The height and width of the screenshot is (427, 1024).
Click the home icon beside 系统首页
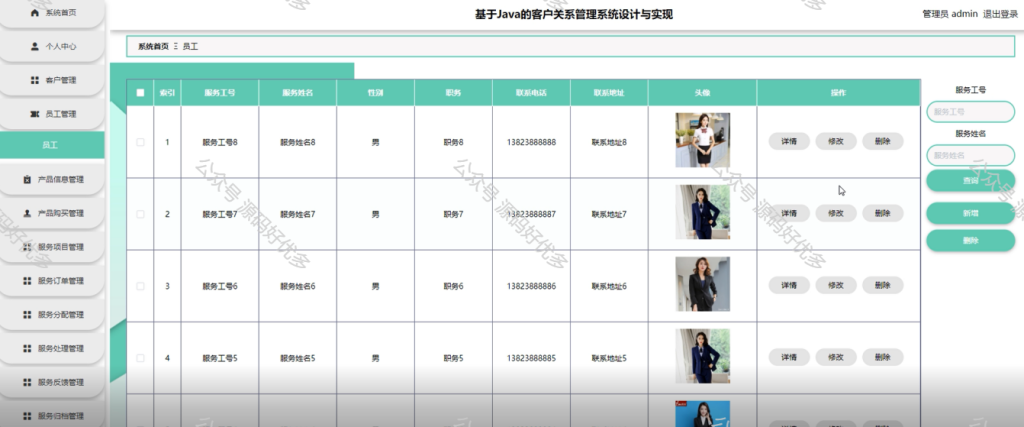(35, 12)
